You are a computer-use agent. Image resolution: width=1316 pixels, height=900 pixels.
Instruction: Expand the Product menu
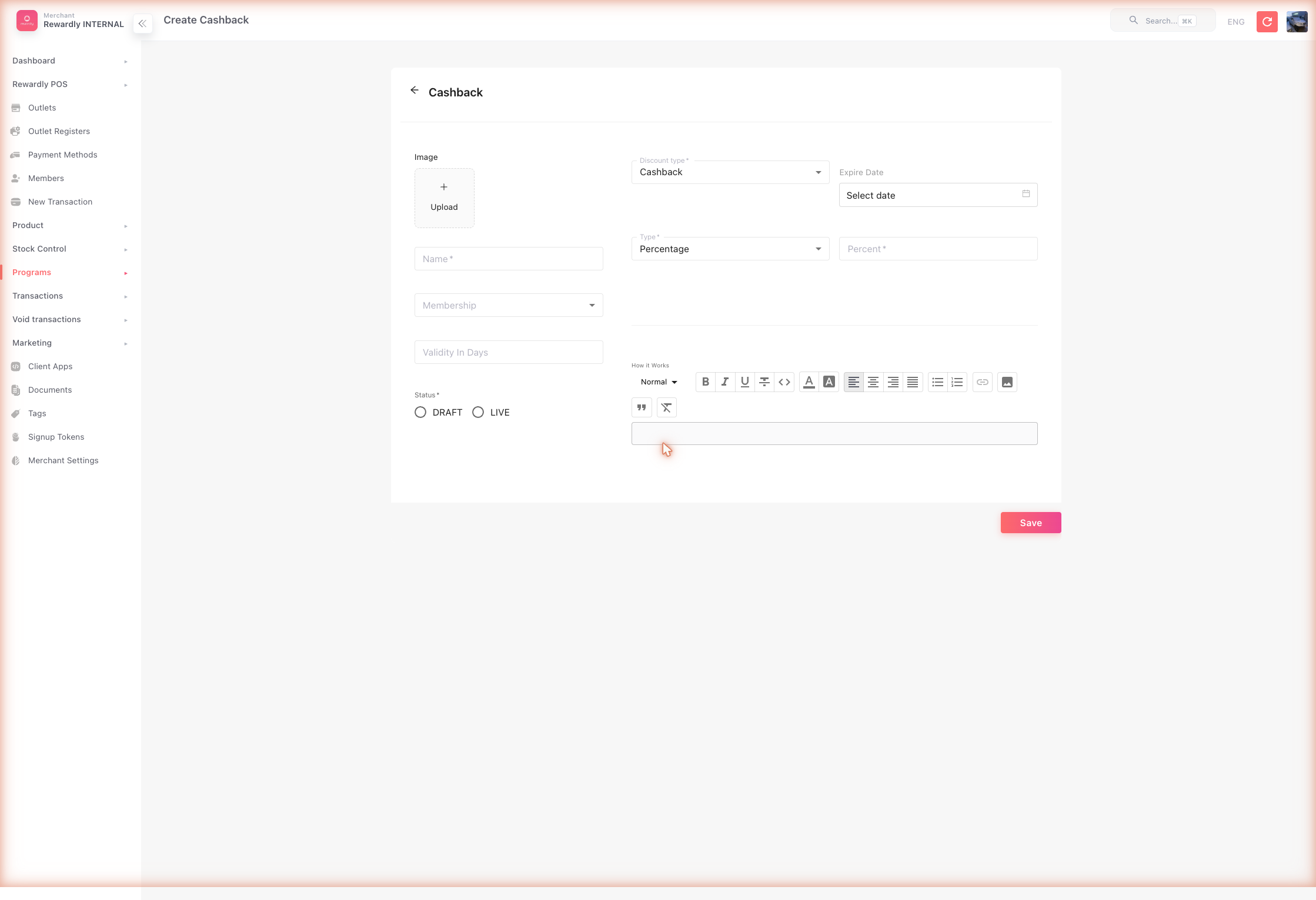71,226
